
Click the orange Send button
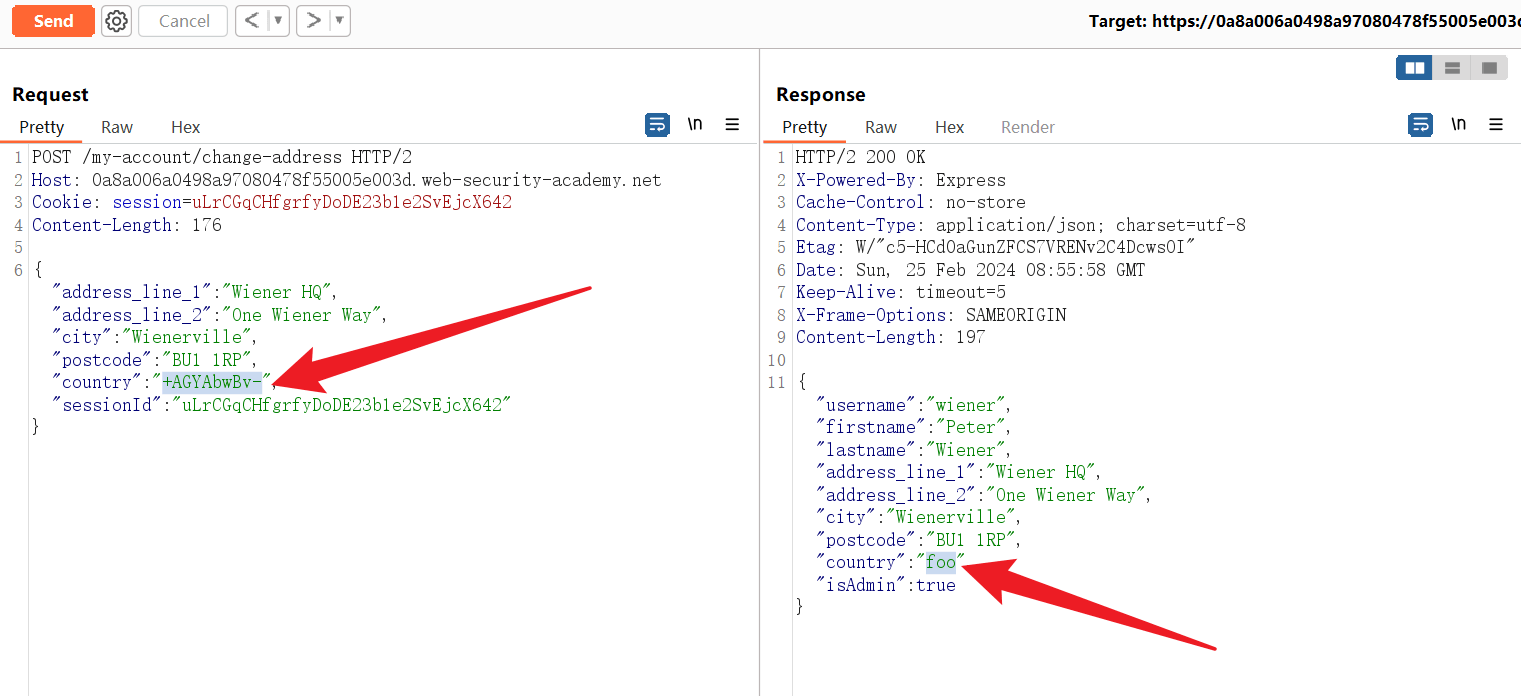coord(53,21)
